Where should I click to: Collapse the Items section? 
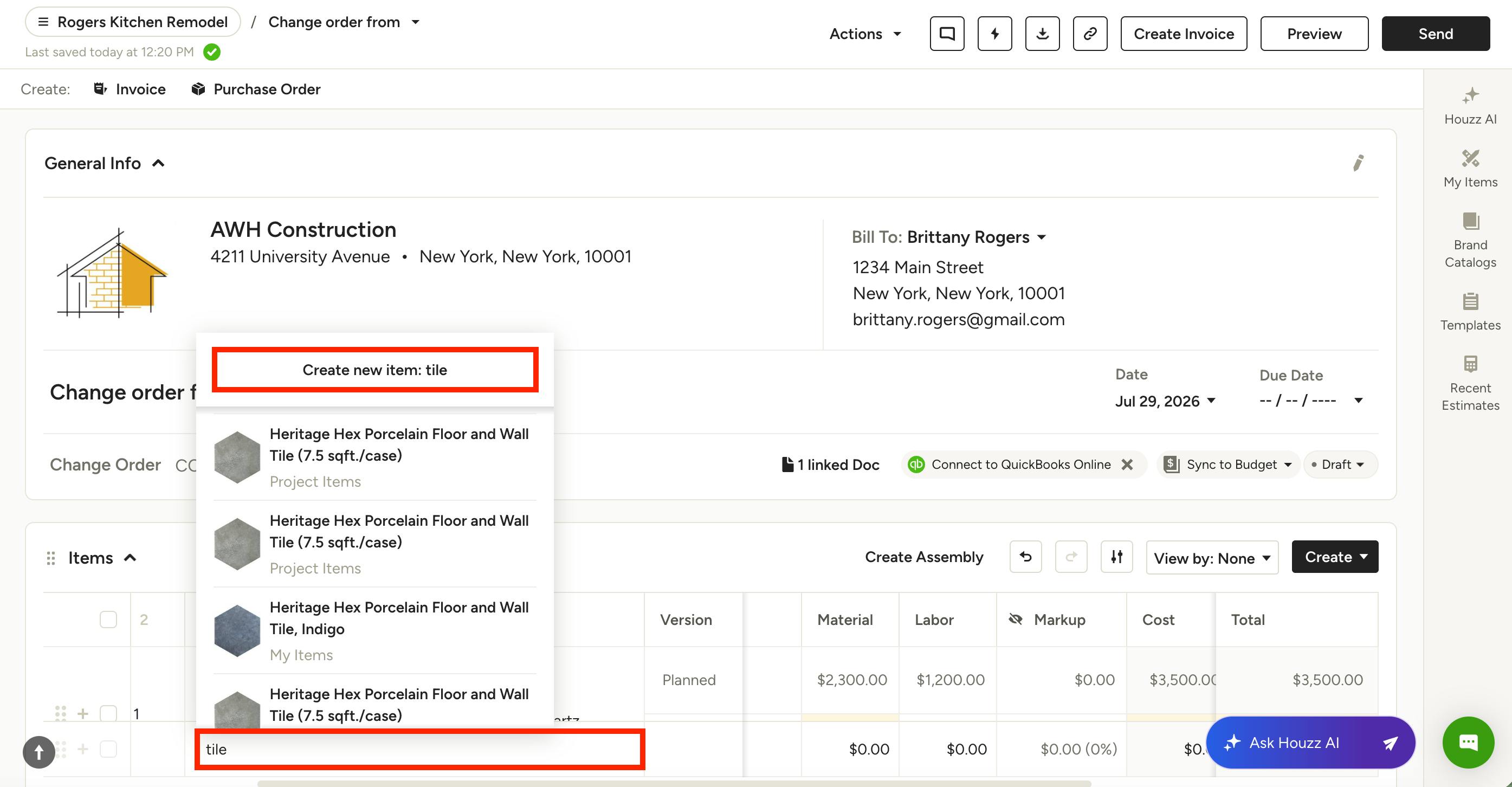(130, 558)
